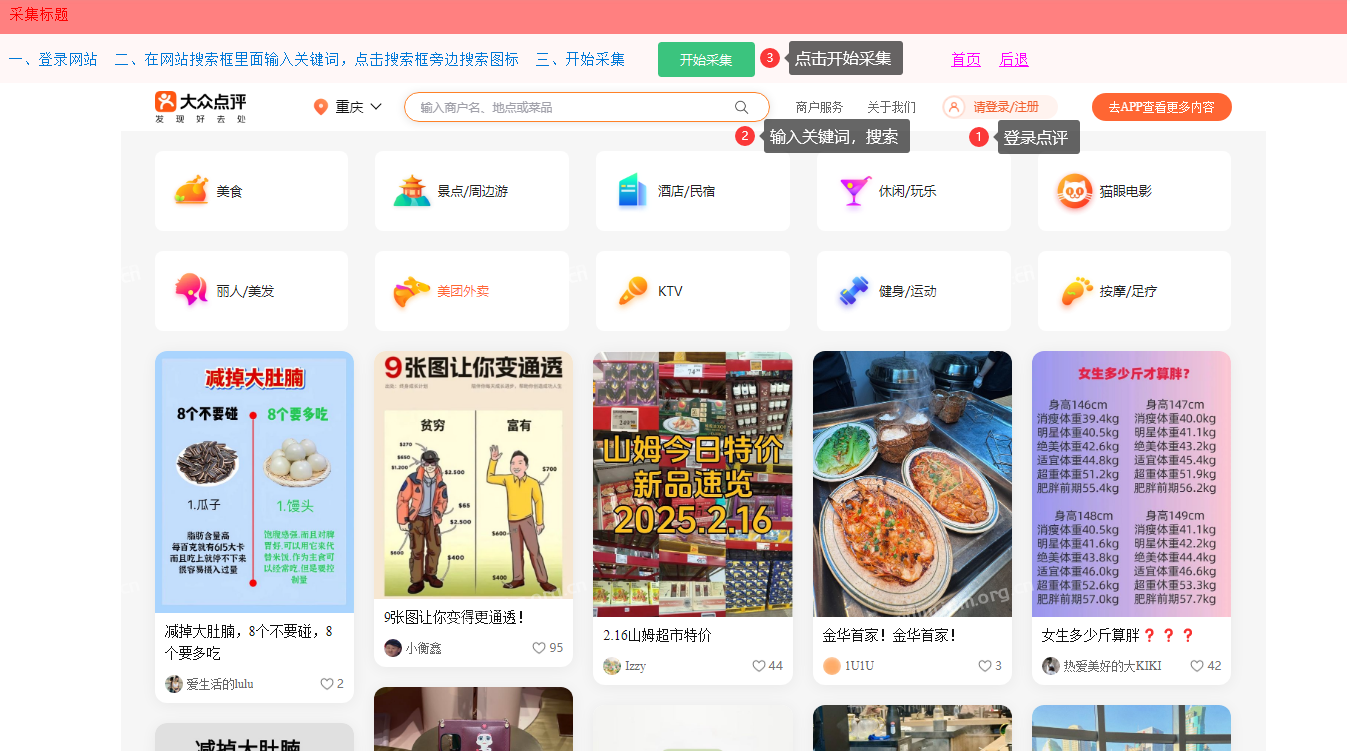Click the 猫眼电影 label text
Image resolution: width=1350 pixels, height=751 pixels.
coord(1126,191)
